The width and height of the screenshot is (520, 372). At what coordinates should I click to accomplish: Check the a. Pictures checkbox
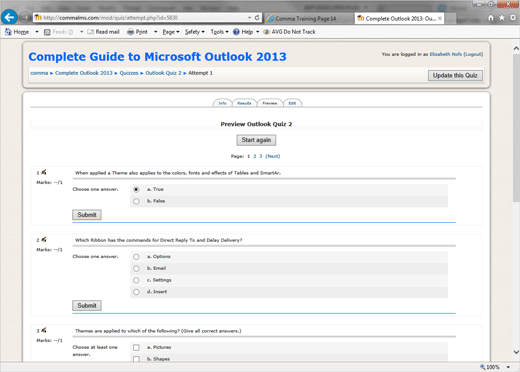point(136,347)
